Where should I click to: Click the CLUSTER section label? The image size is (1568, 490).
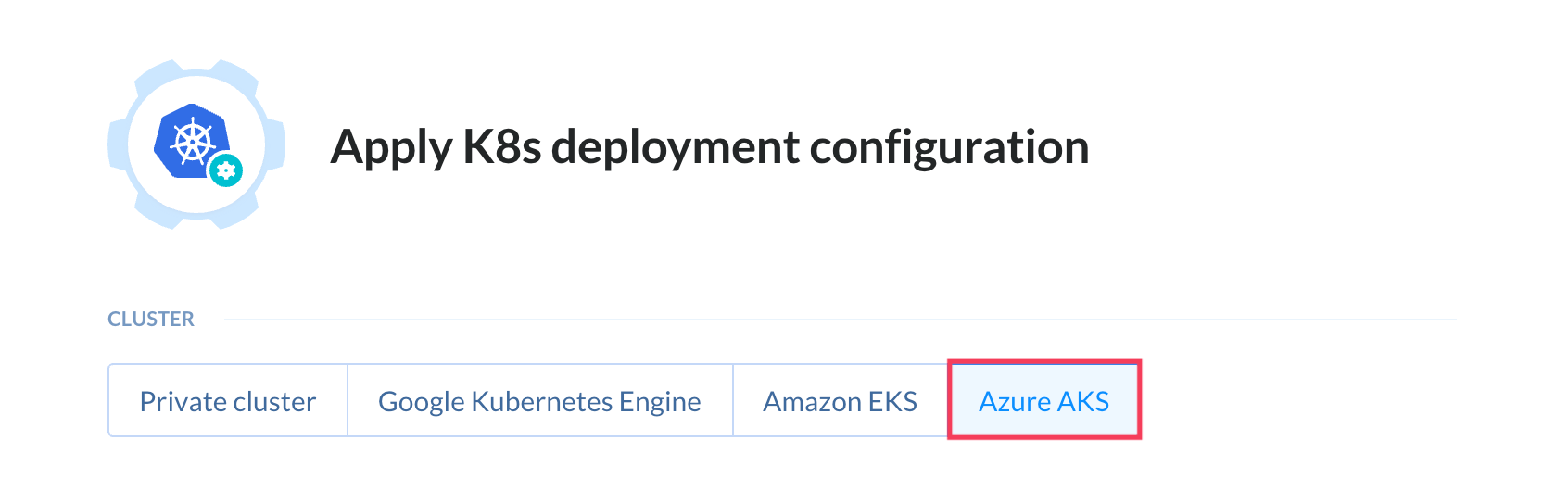click(x=151, y=319)
